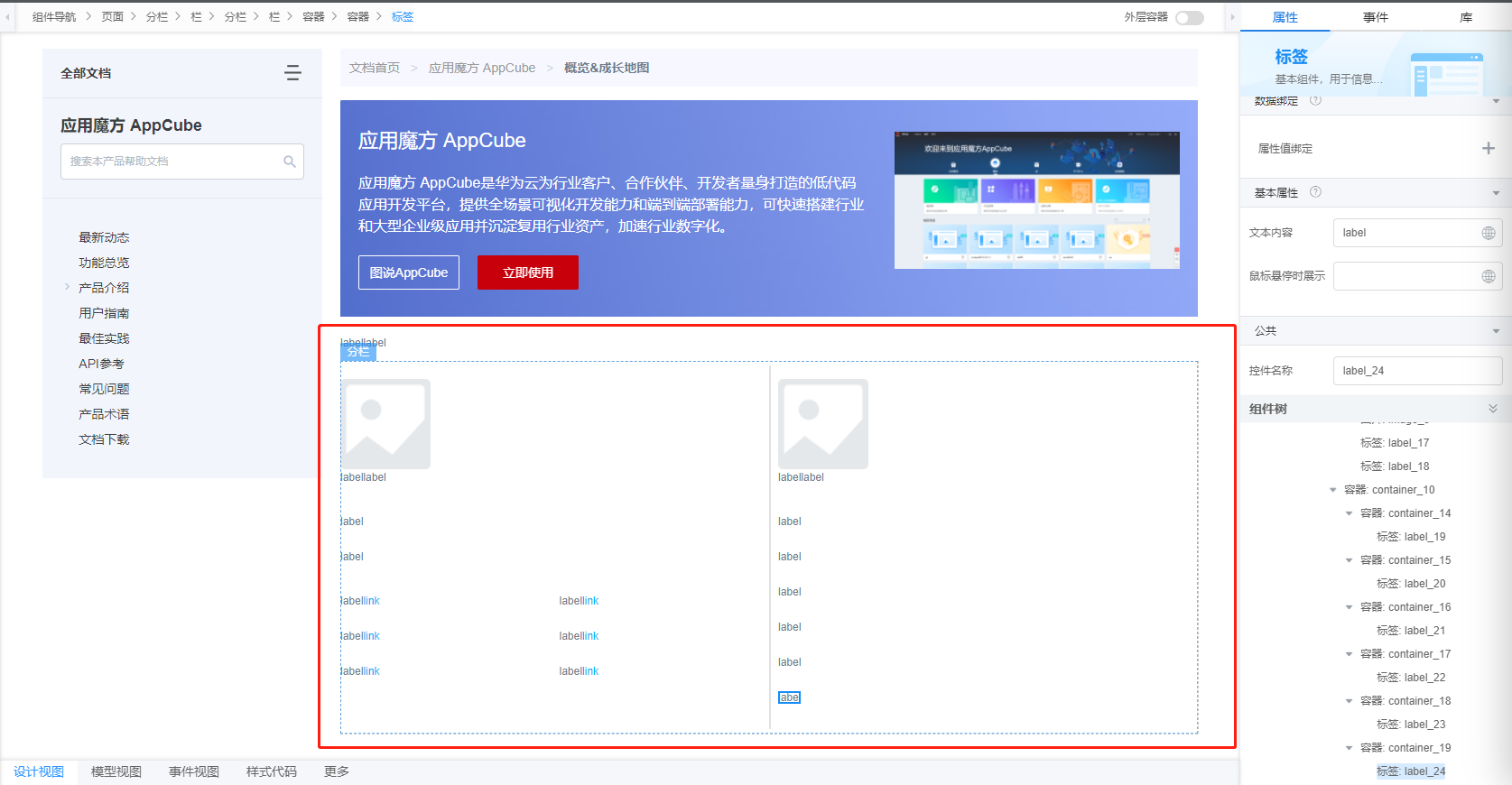Collapse the 数据绑定 section
This screenshot has height=785, width=1512.
click(x=1496, y=101)
